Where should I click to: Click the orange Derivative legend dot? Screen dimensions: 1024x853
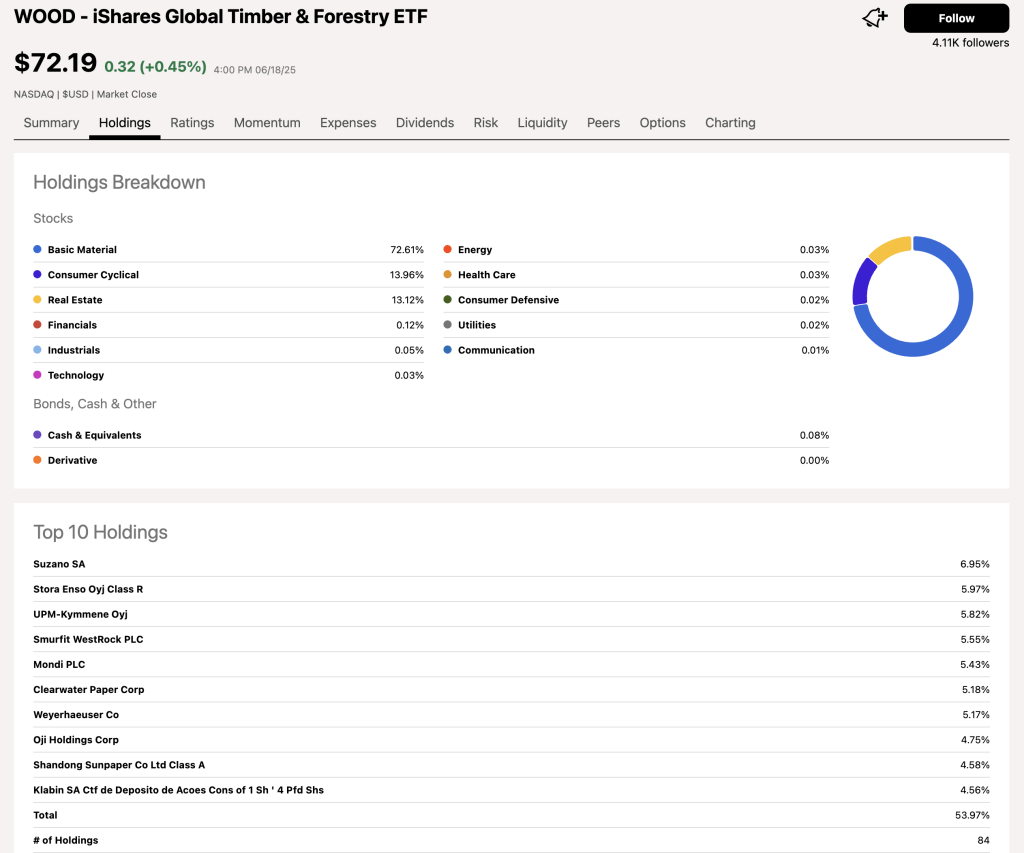click(37, 460)
